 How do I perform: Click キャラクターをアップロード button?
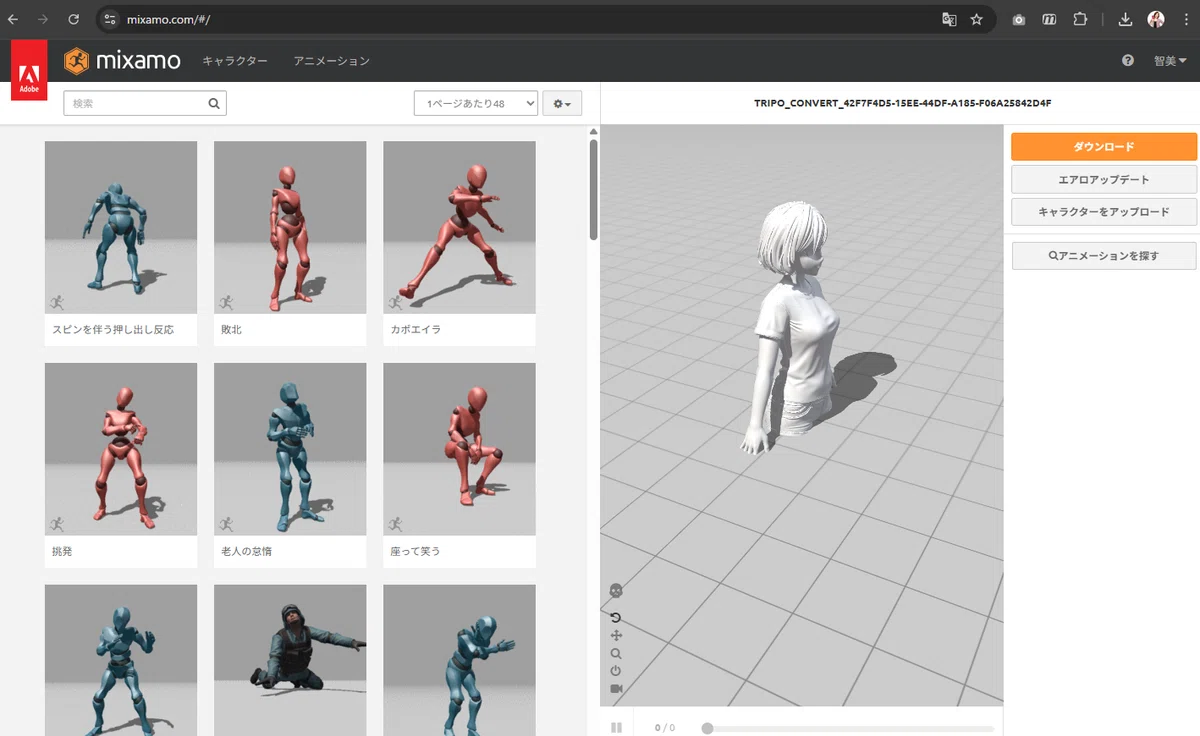pyautogui.click(x=1104, y=212)
